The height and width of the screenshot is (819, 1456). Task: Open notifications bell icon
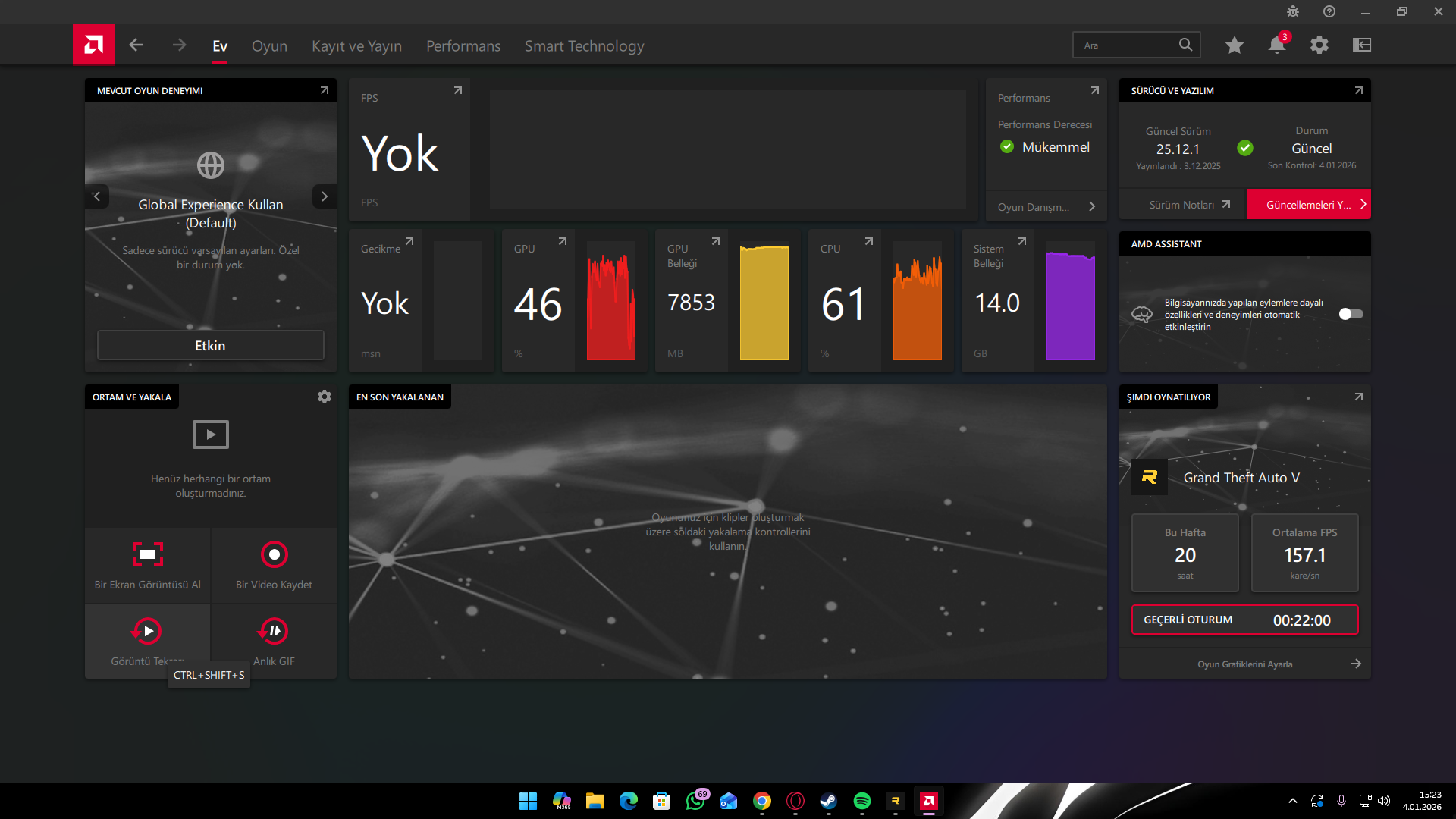tap(1277, 45)
